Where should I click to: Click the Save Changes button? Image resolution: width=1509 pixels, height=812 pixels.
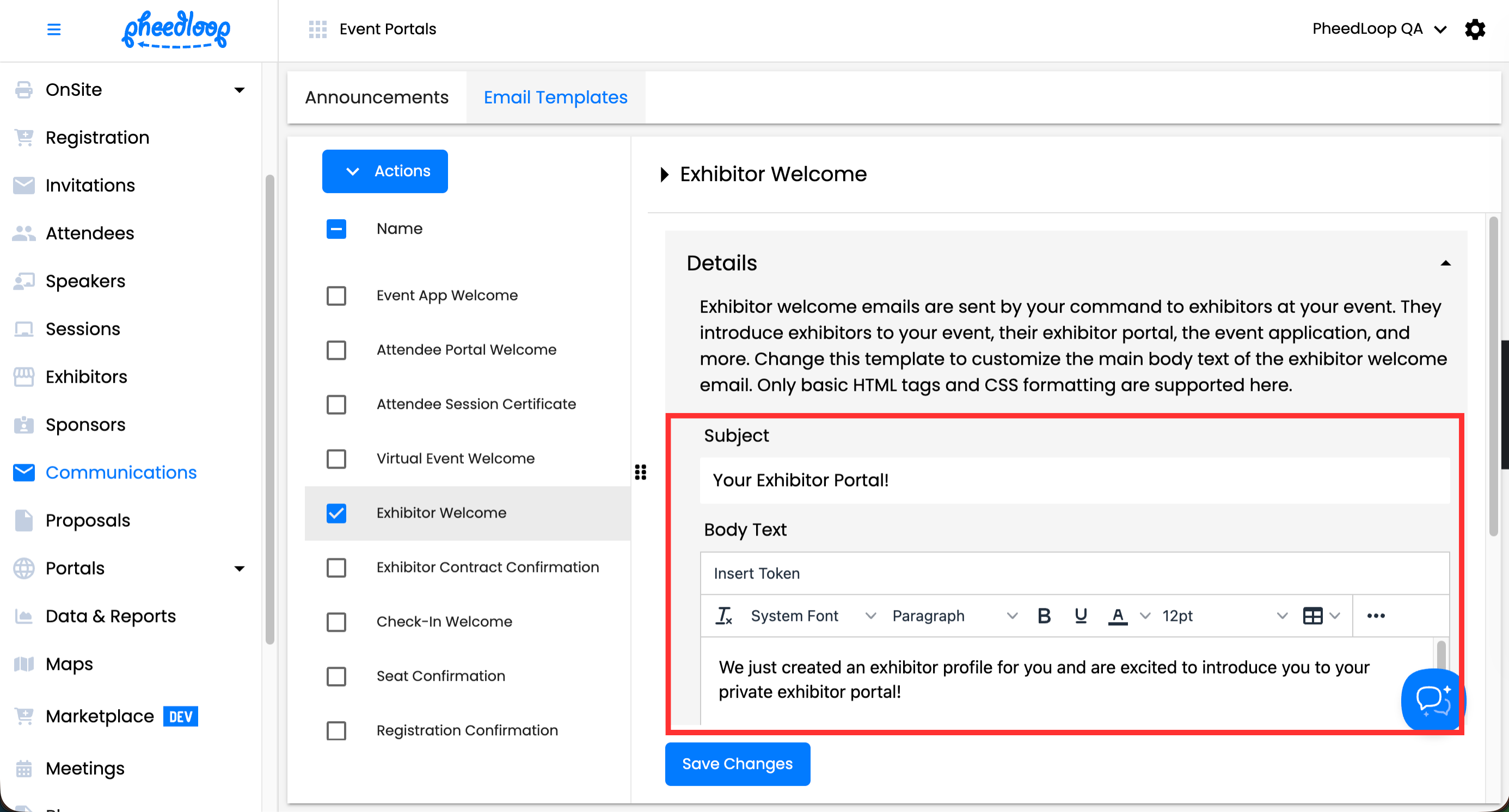737,764
